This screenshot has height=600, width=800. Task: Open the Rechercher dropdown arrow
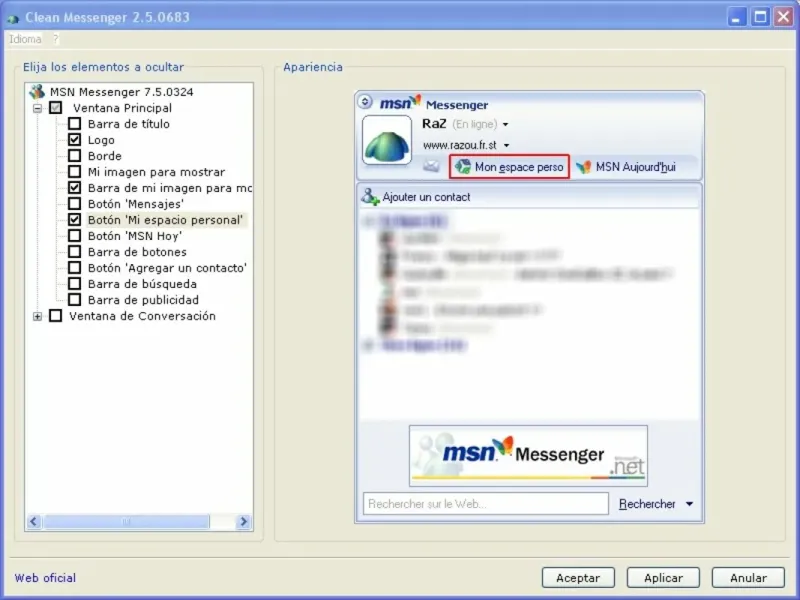click(689, 504)
